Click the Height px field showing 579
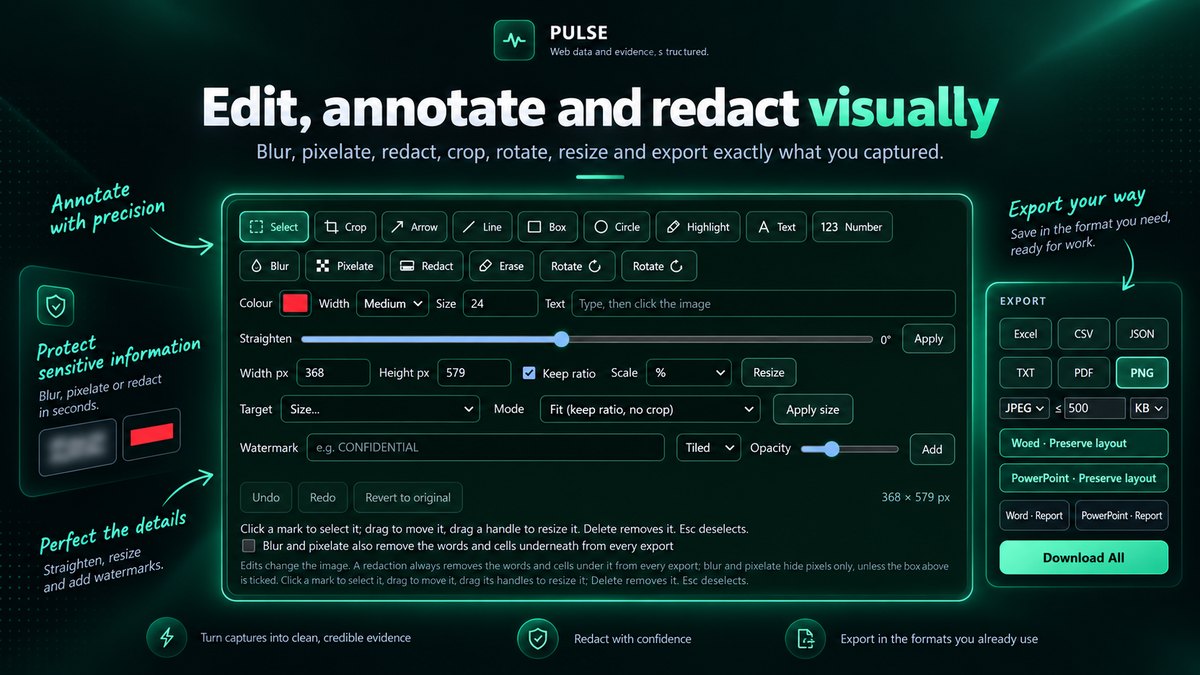 click(474, 373)
